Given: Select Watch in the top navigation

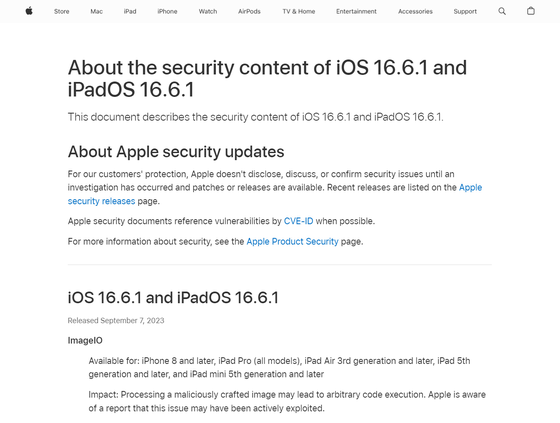Looking at the screenshot, I should 208,11.
